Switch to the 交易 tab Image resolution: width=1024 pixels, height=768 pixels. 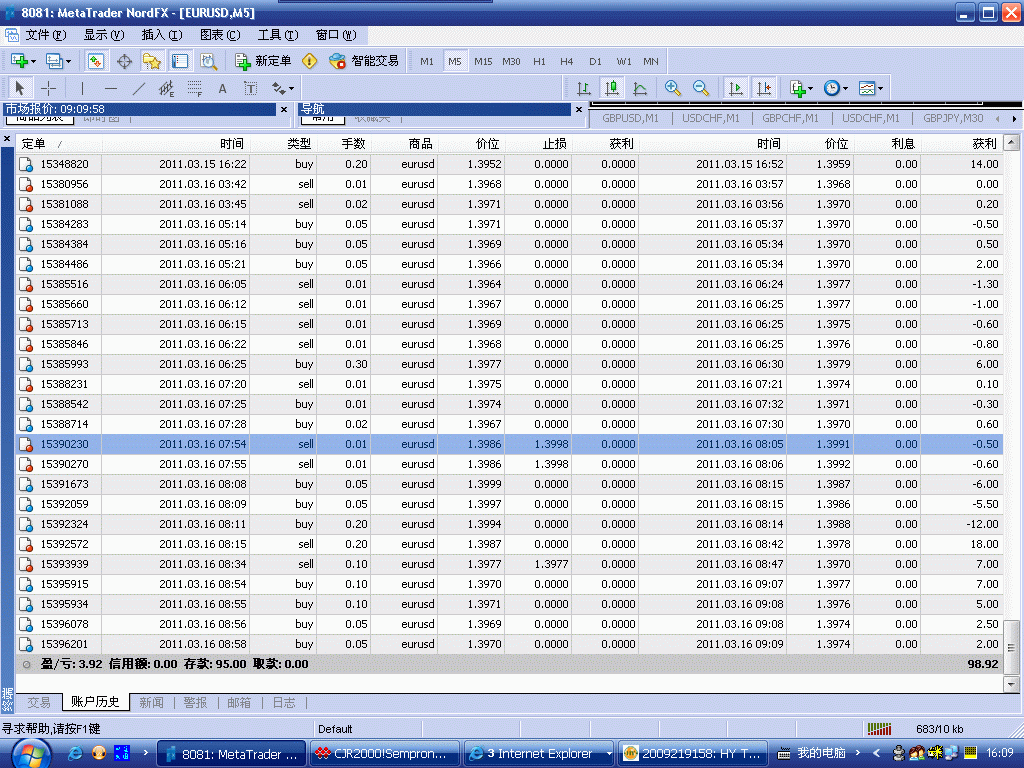39,703
